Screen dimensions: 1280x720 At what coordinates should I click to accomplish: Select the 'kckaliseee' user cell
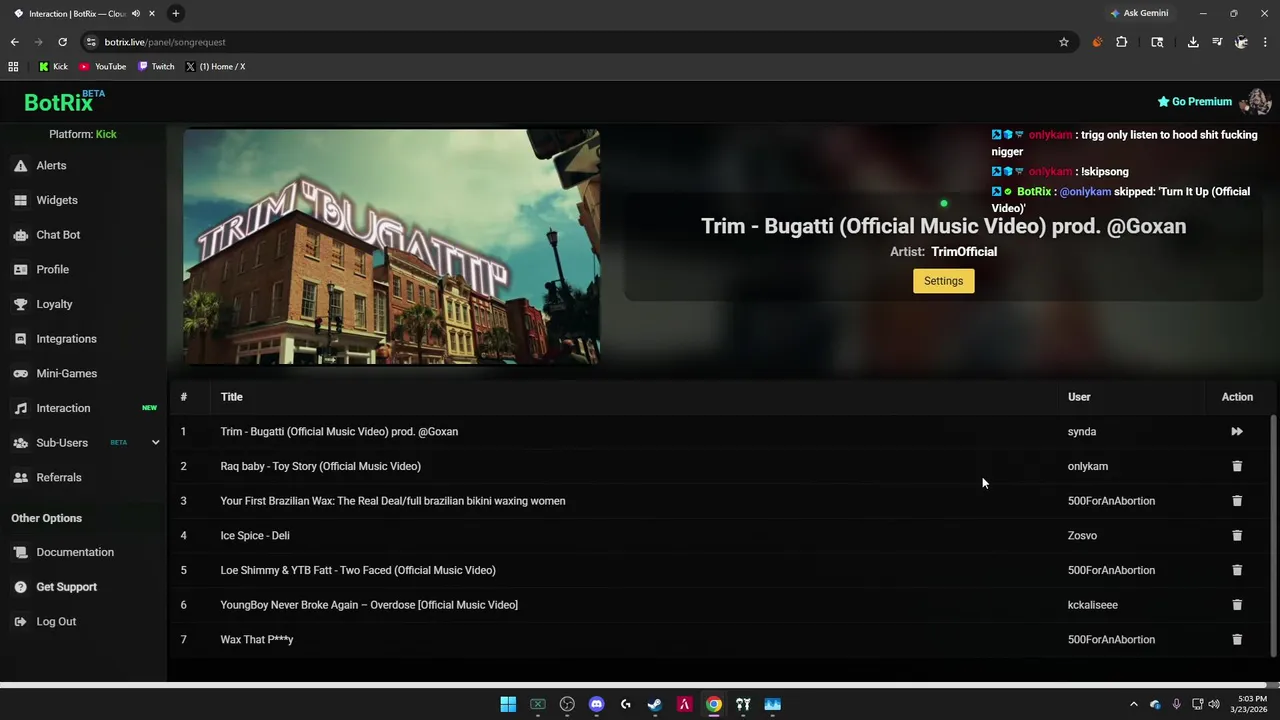click(1093, 605)
